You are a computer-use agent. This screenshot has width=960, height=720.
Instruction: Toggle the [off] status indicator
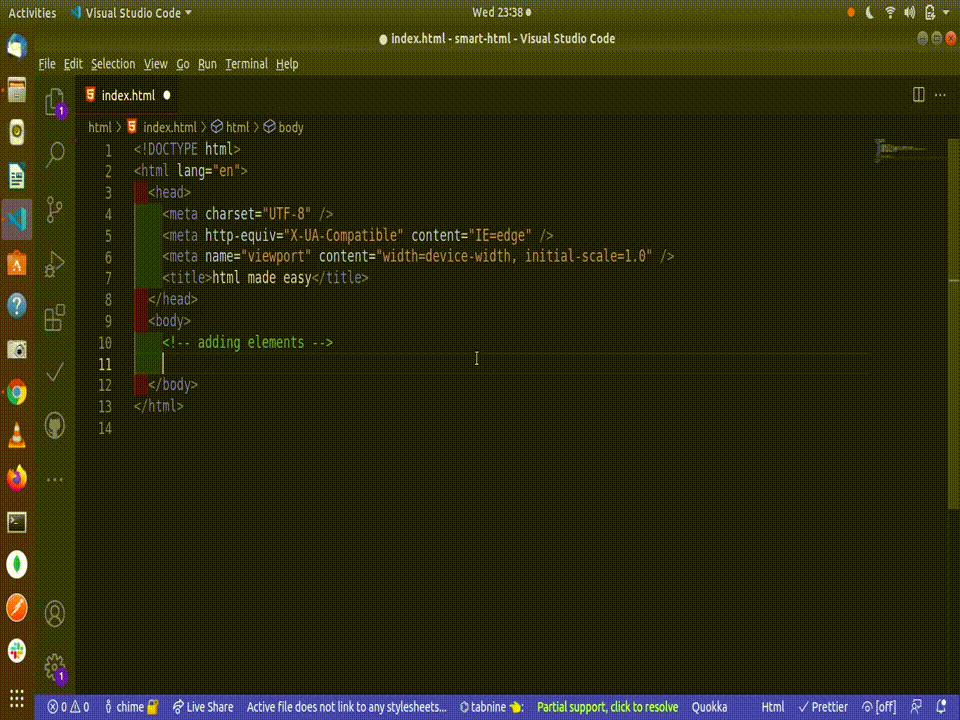click(879, 707)
